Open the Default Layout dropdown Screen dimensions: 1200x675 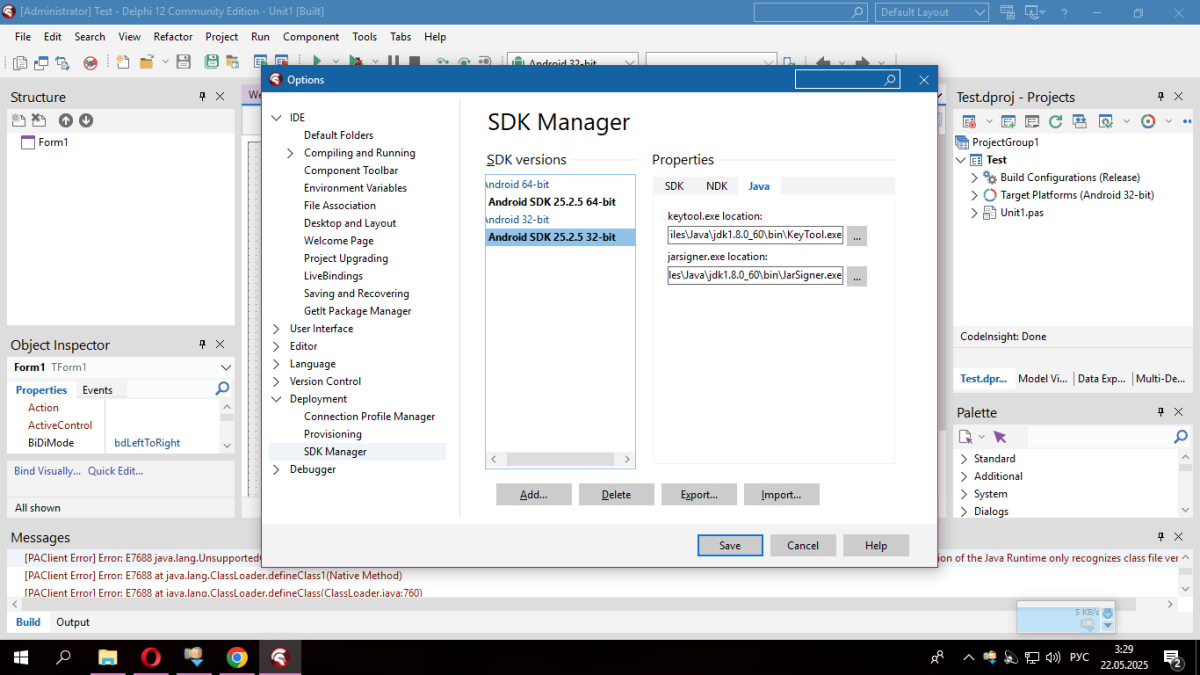pyautogui.click(x=933, y=12)
